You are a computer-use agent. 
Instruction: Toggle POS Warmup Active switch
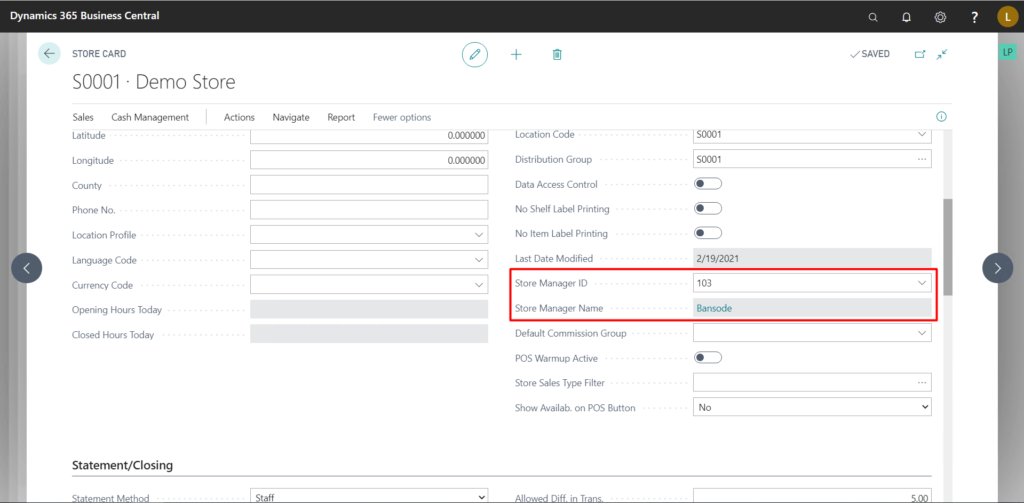point(707,357)
